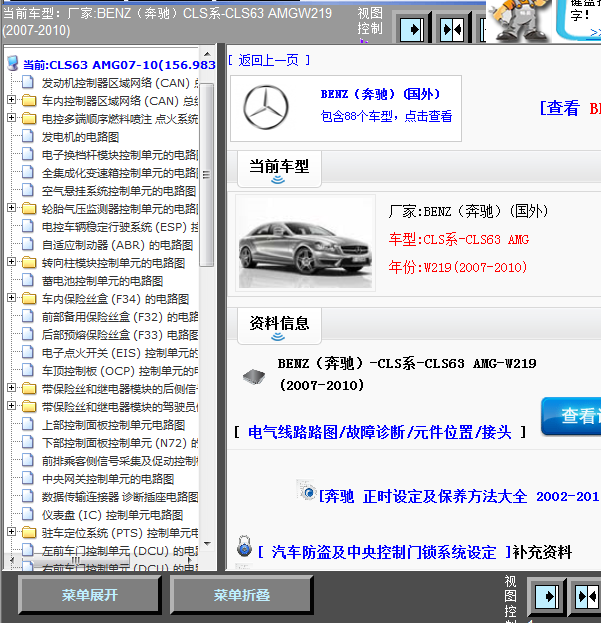The width and height of the screenshot is (601, 623).
Task: Click the tree panel vertical scrollbar thumb
Action: [206, 175]
